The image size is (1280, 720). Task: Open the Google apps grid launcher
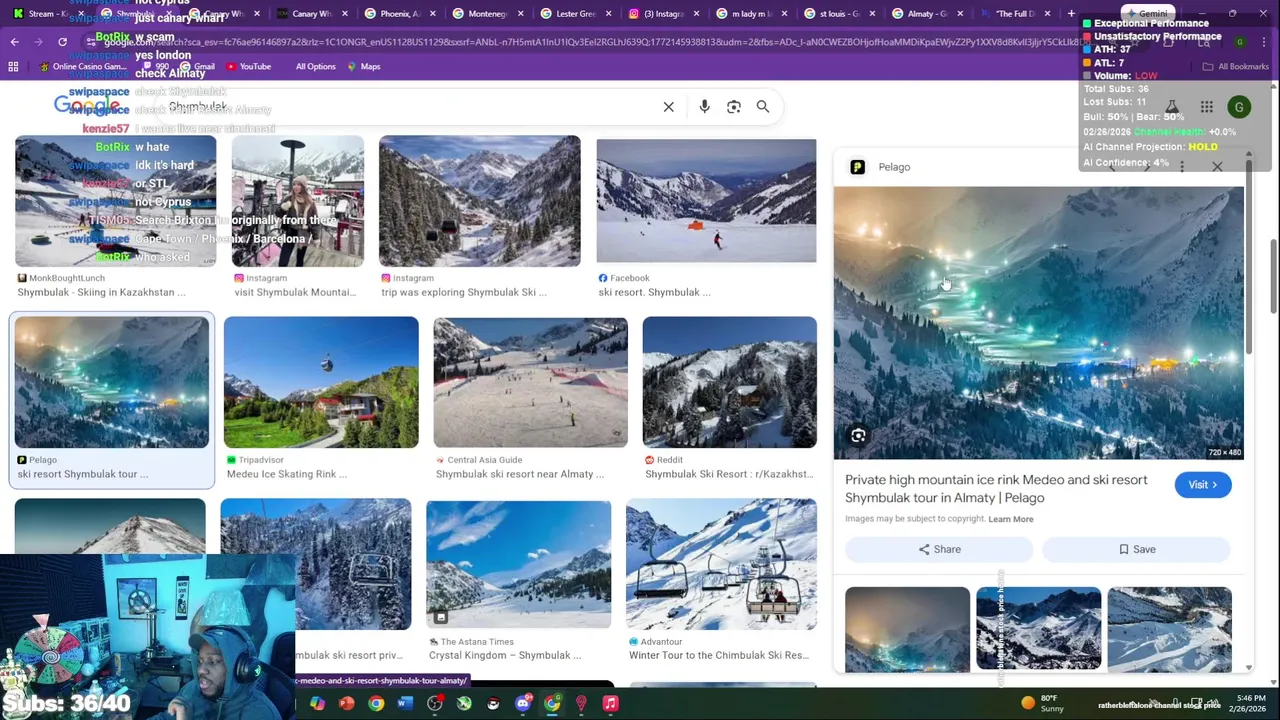click(x=1207, y=107)
